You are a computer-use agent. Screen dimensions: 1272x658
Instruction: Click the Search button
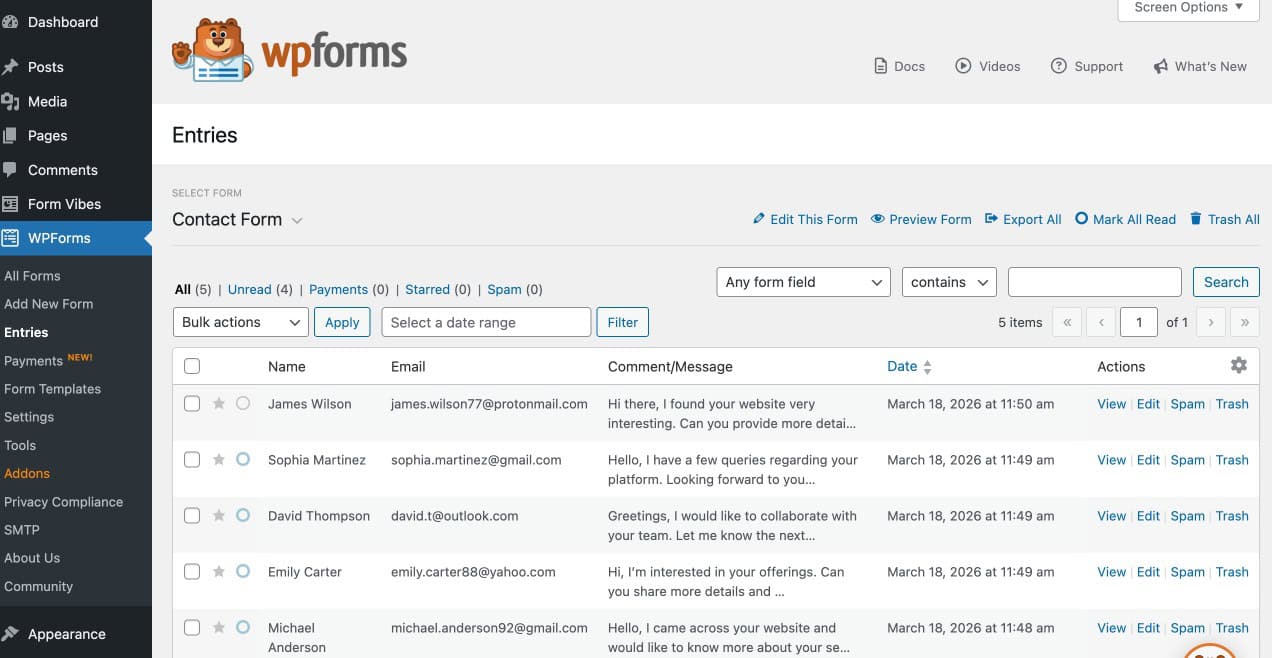click(x=1226, y=282)
